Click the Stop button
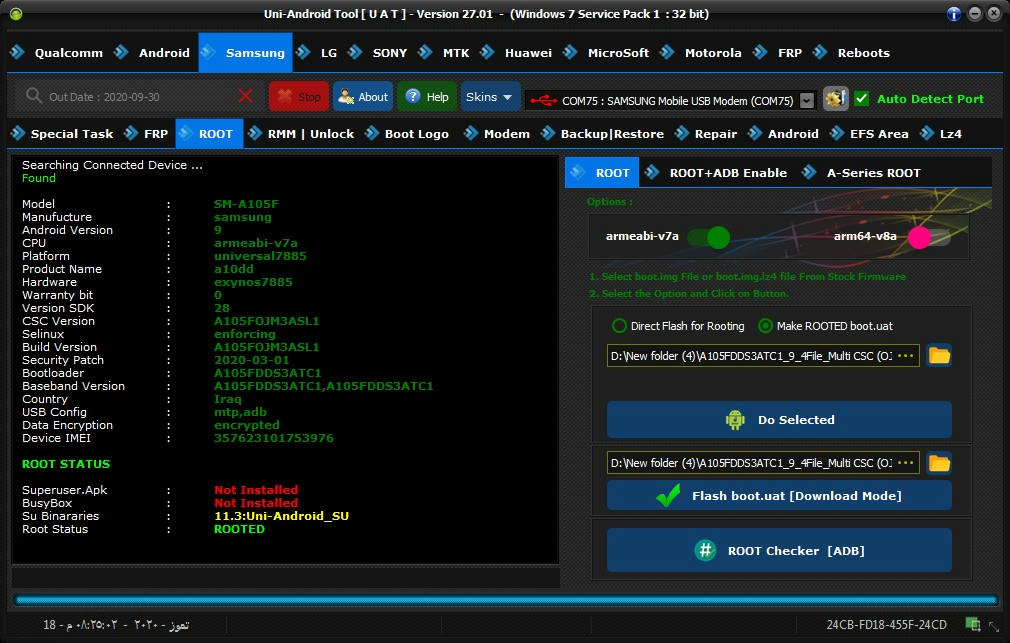 pos(299,97)
